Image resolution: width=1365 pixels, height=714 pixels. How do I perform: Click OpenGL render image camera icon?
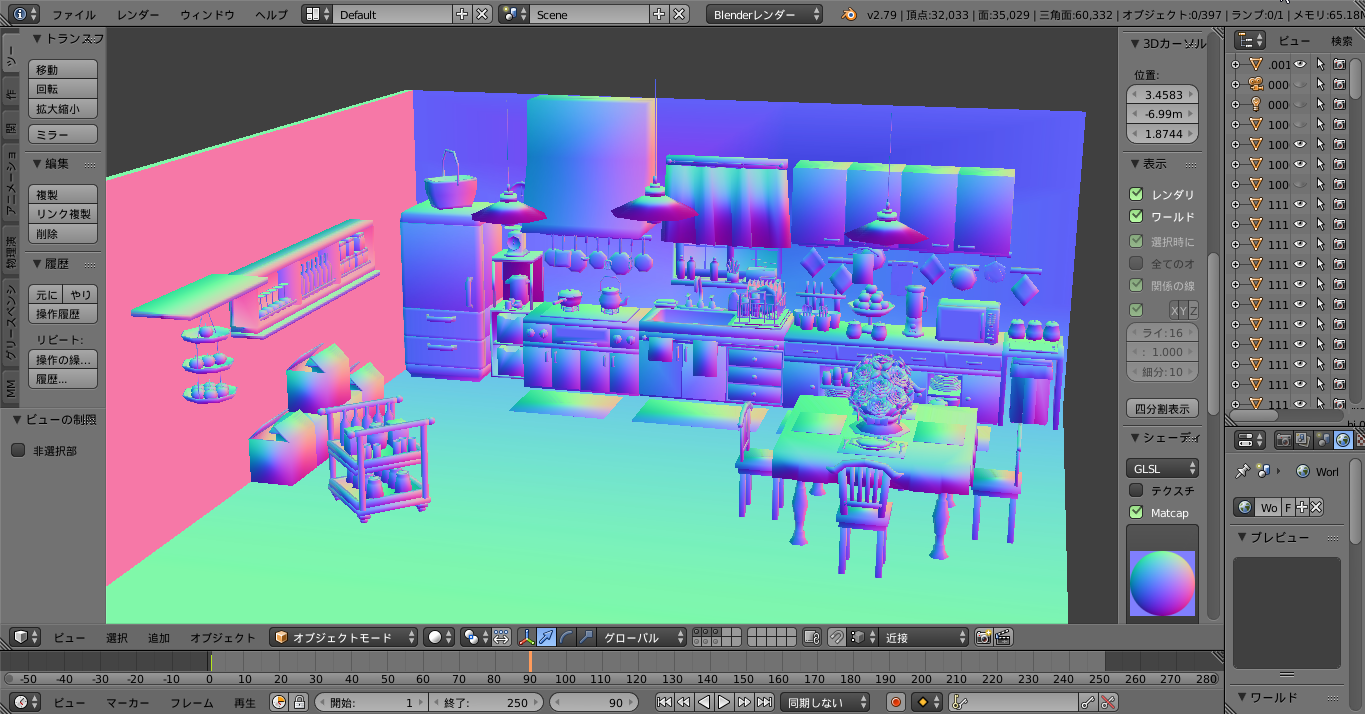983,637
